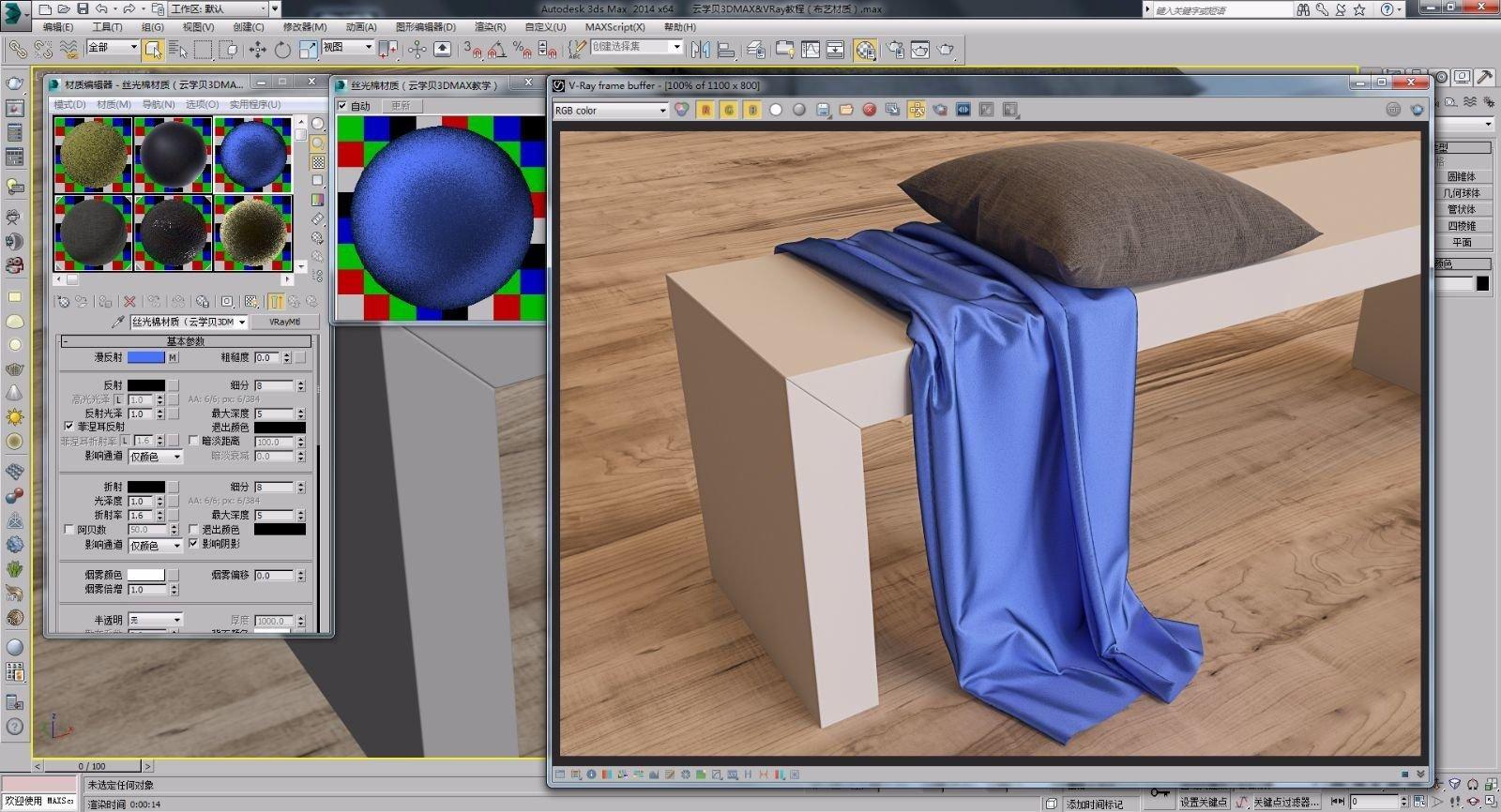The height and width of the screenshot is (812, 1501).
Task: Click the red Clear image icon in frame buffer
Action: pyautogui.click(x=870, y=110)
